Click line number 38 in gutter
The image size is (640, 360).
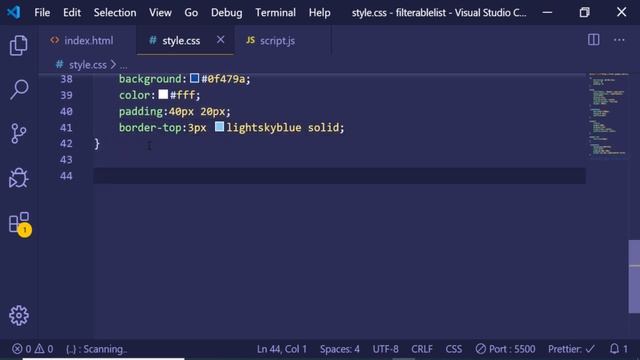pos(66,79)
